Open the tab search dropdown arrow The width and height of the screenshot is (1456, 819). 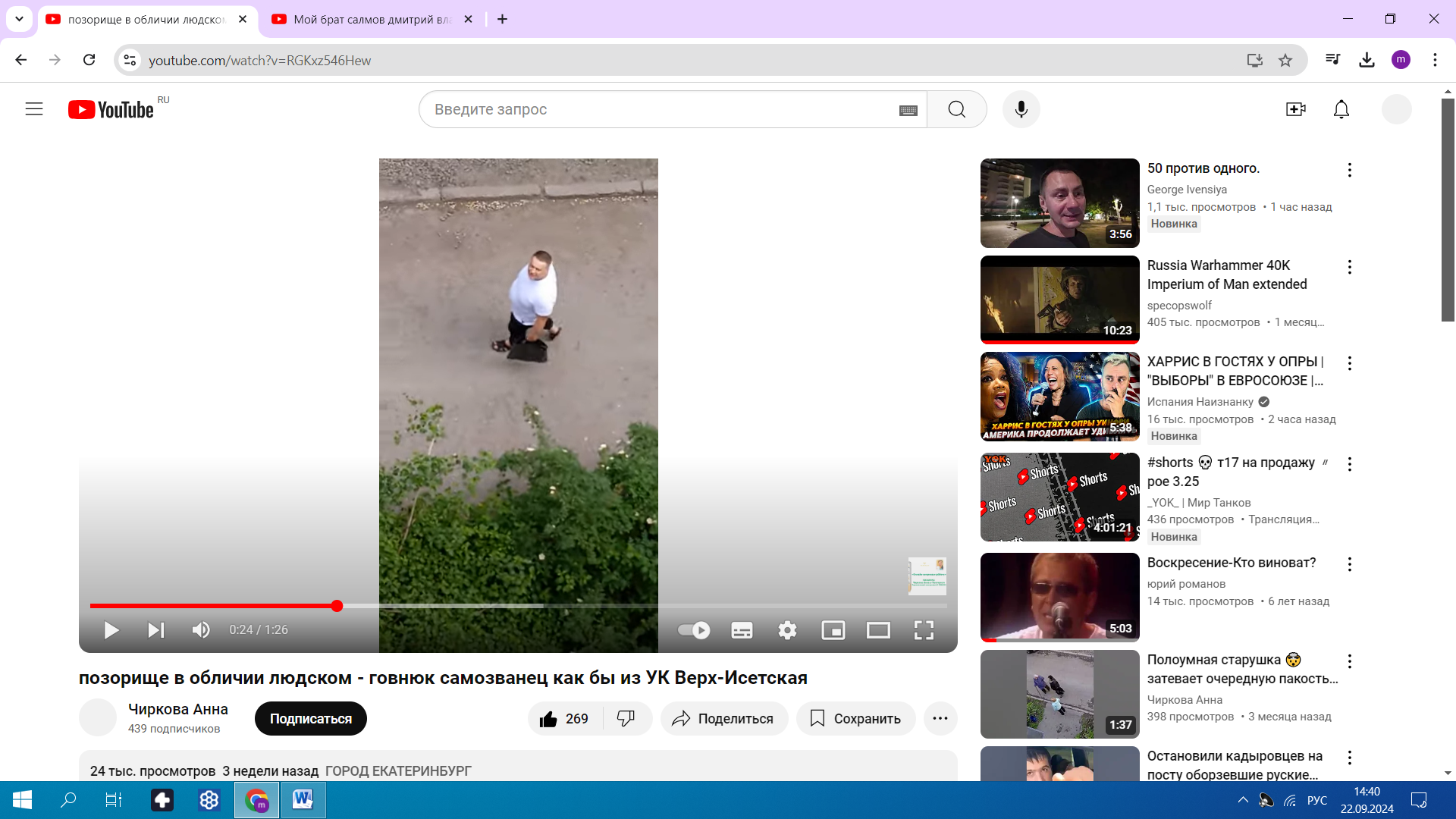tap(19, 19)
